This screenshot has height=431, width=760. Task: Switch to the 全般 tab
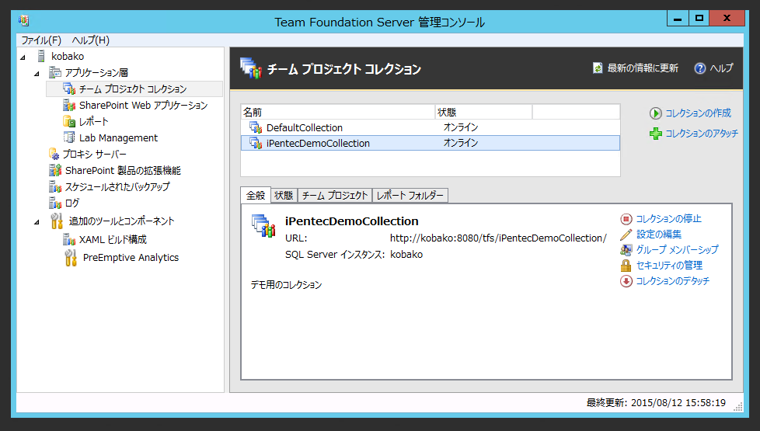(x=255, y=195)
